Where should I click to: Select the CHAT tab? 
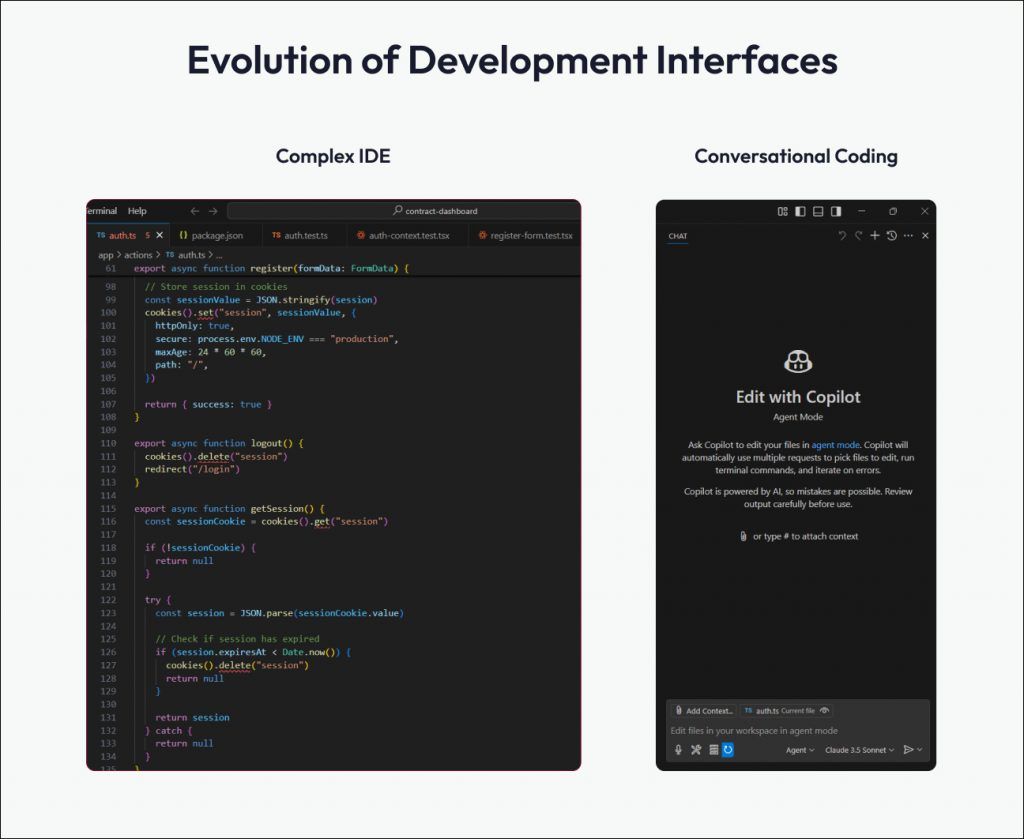point(678,236)
